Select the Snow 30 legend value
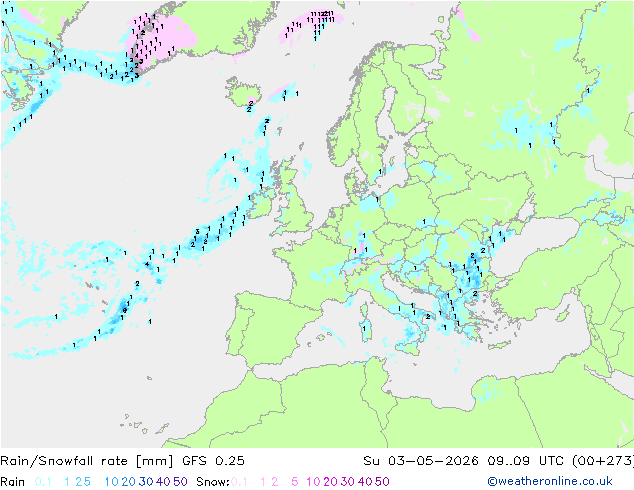The image size is (634, 490). pos(348,482)
